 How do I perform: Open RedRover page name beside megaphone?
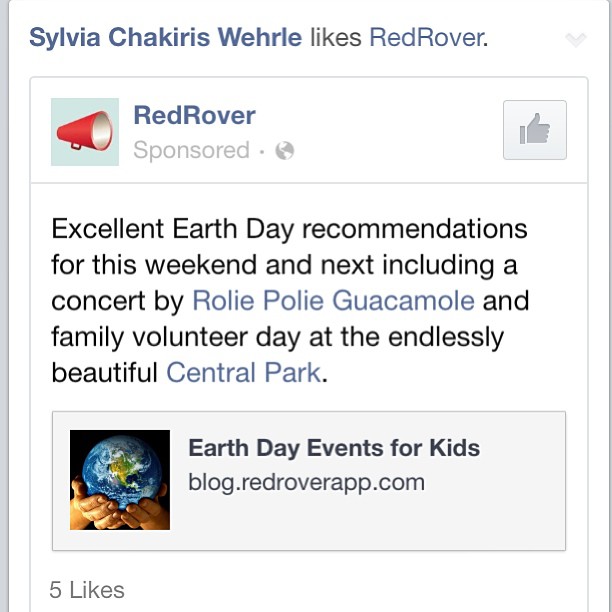(194, 116)
